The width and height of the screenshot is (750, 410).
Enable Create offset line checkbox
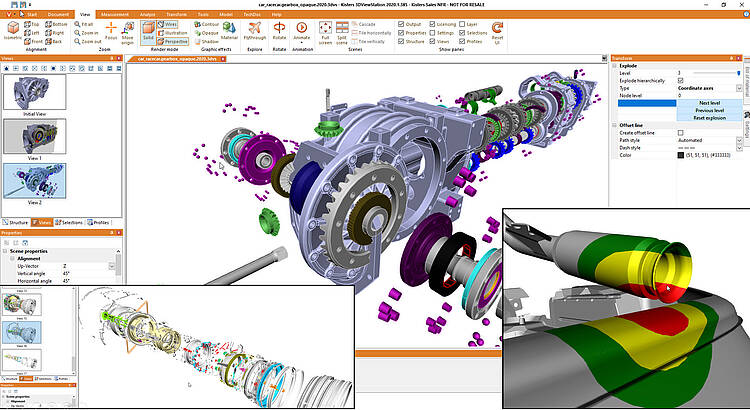[x=681, y=133]
